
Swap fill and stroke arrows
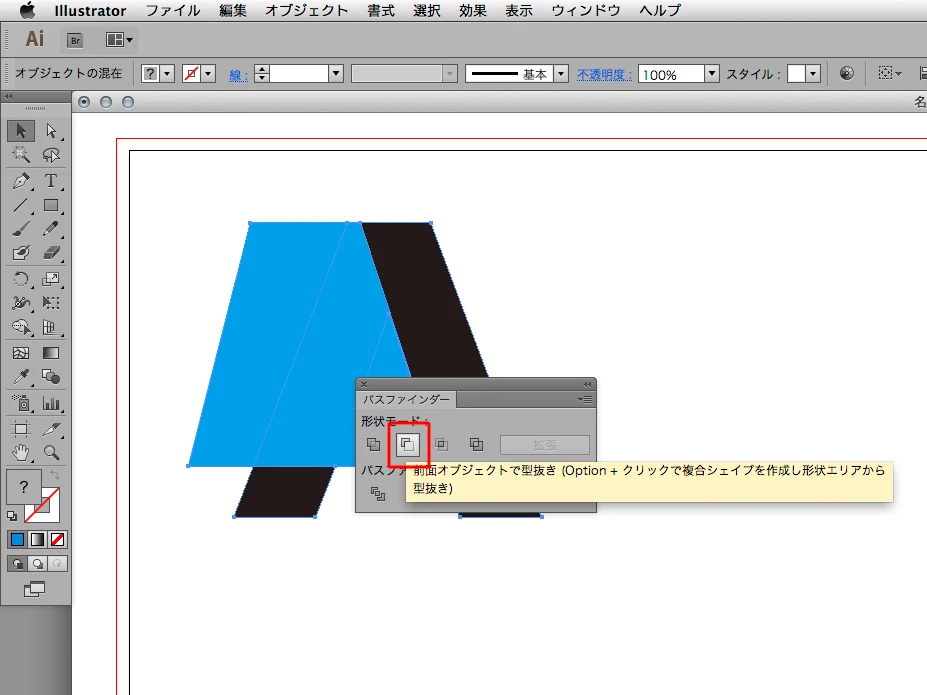point(54,475)
